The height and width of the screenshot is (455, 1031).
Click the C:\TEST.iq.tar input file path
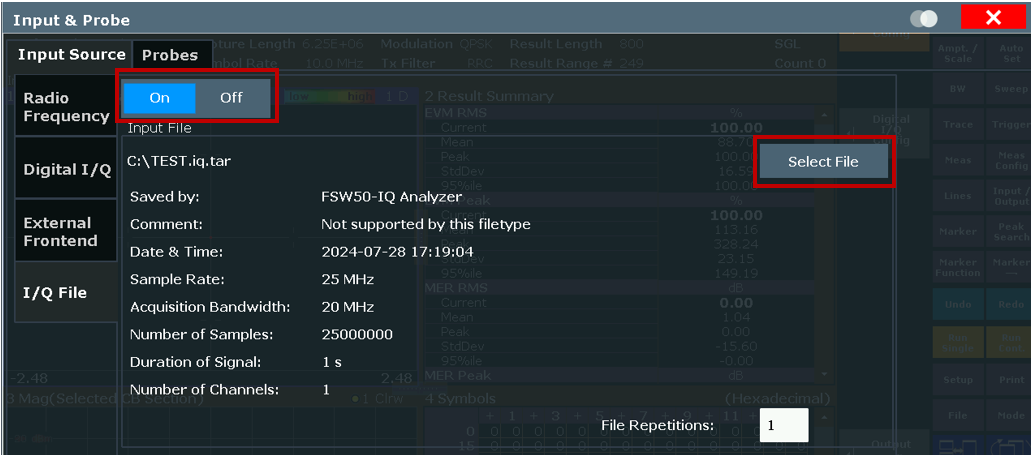pyautogui.click(x=179, y=162)
